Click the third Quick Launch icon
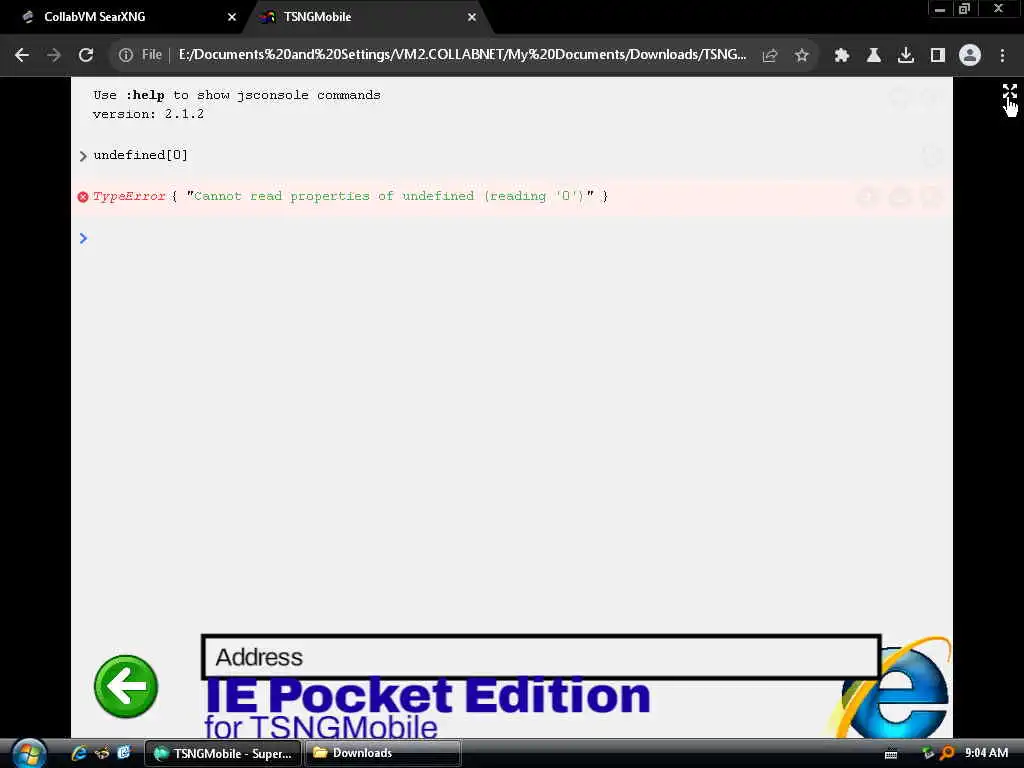 [124, 753]
